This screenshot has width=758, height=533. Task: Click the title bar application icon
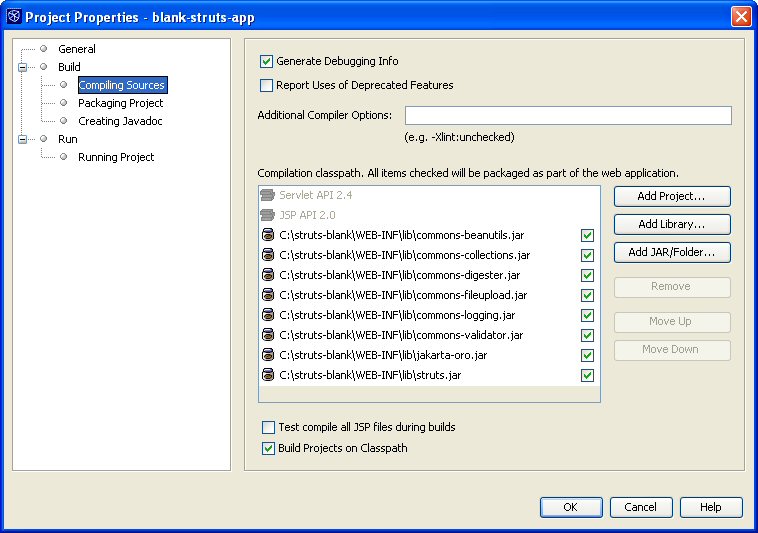[14, 16]
